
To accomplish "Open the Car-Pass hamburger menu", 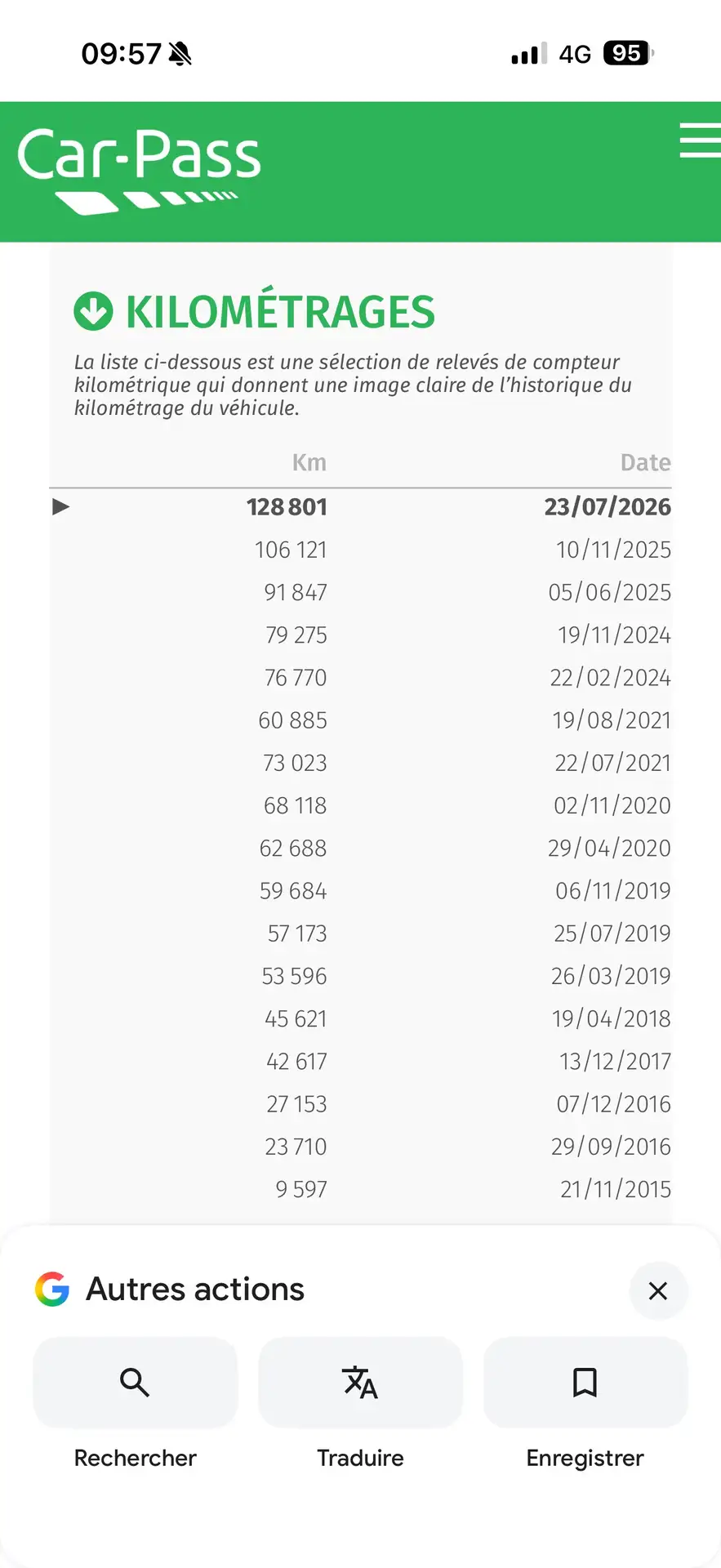I will click(701, 140).
